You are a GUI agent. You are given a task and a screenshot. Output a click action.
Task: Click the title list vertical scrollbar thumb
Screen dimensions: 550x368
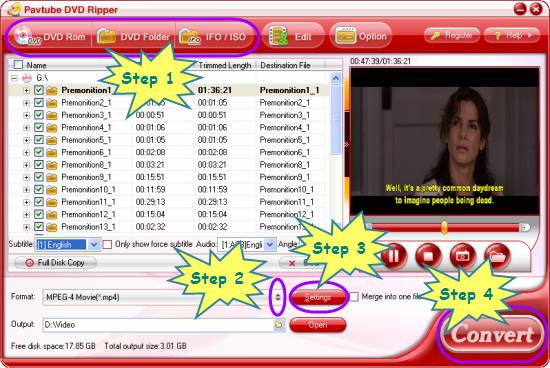coord(336,119)
